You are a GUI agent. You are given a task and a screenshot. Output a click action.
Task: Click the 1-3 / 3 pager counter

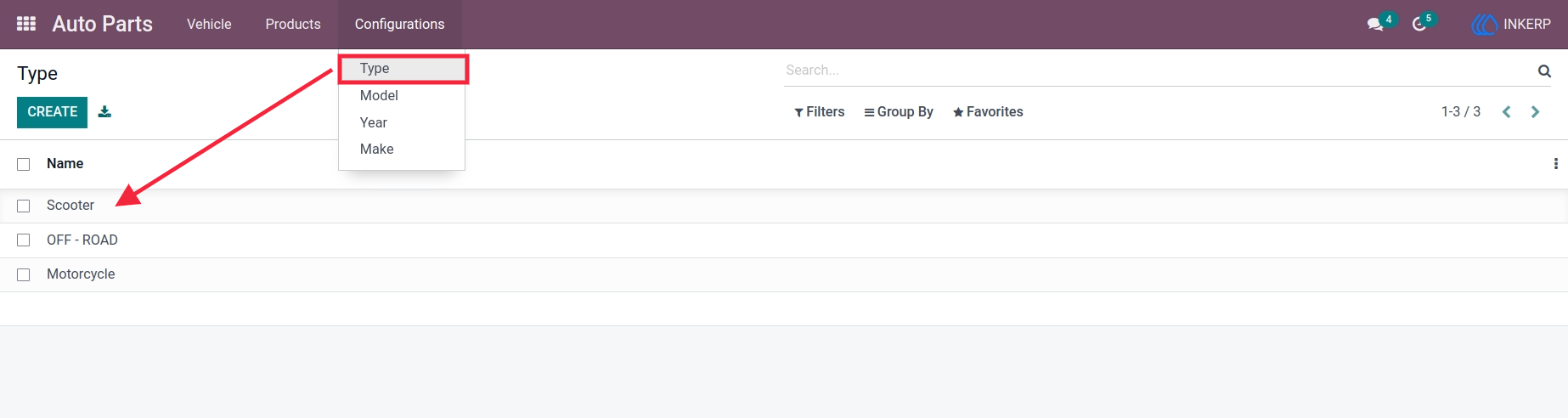pyautogui.click(x=1461, y=112)
